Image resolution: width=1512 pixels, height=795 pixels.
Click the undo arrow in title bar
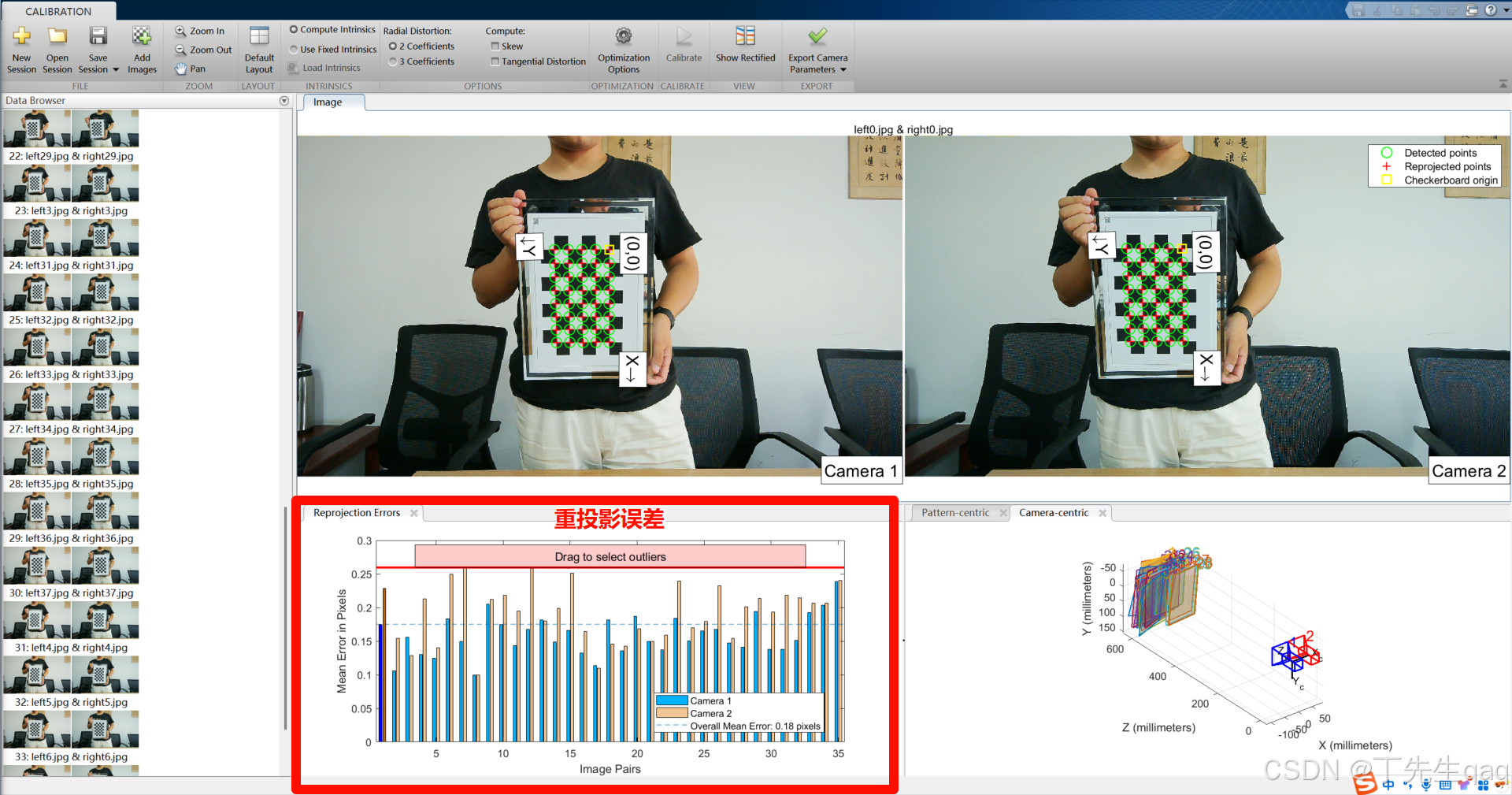pyautogui.click(x=1434, y=10)
